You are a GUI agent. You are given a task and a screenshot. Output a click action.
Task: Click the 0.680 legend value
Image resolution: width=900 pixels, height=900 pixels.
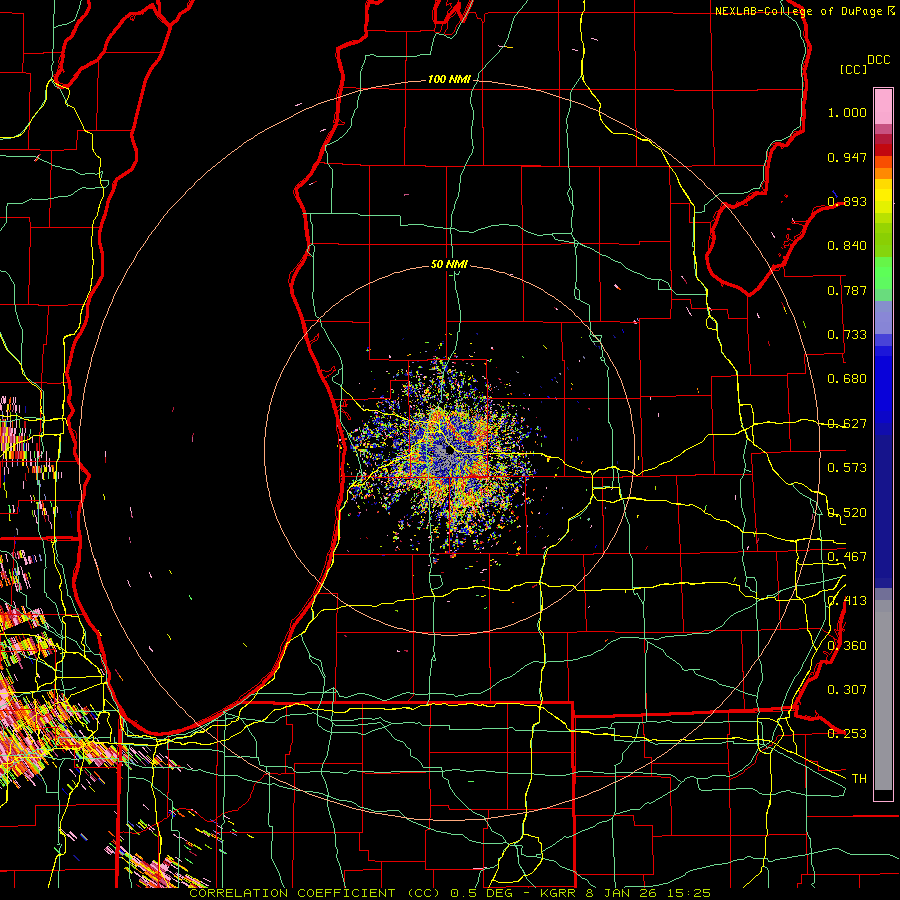point(847,379)
